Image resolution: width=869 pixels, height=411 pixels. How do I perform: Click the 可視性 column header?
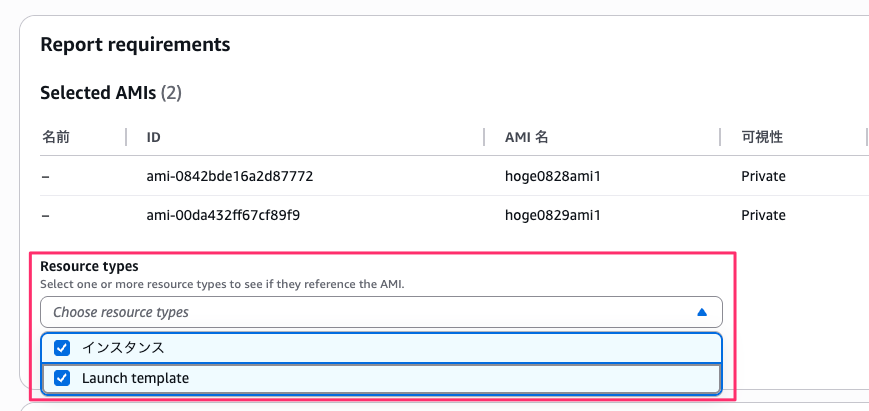762,137
